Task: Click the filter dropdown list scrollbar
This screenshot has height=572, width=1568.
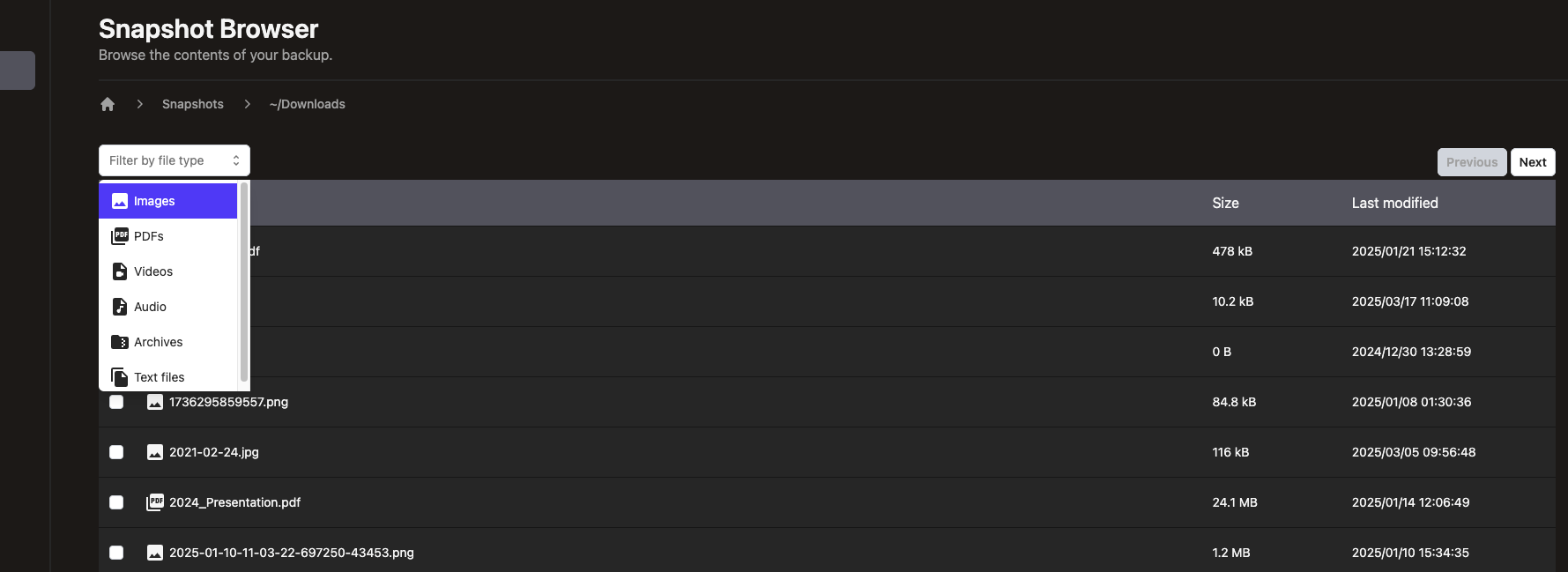Action: click(x=244, y=282)
